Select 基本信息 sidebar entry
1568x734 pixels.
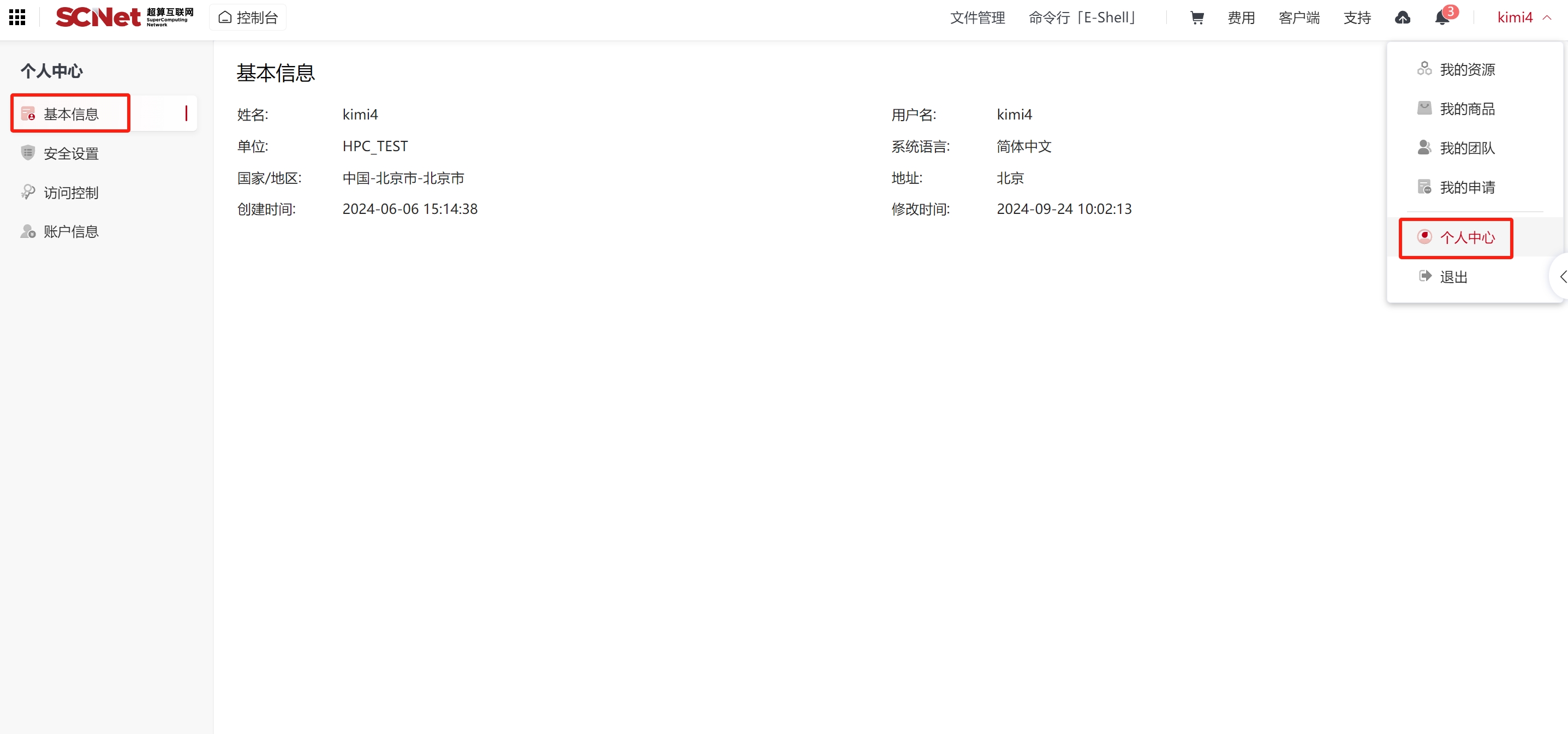point(70,114)
